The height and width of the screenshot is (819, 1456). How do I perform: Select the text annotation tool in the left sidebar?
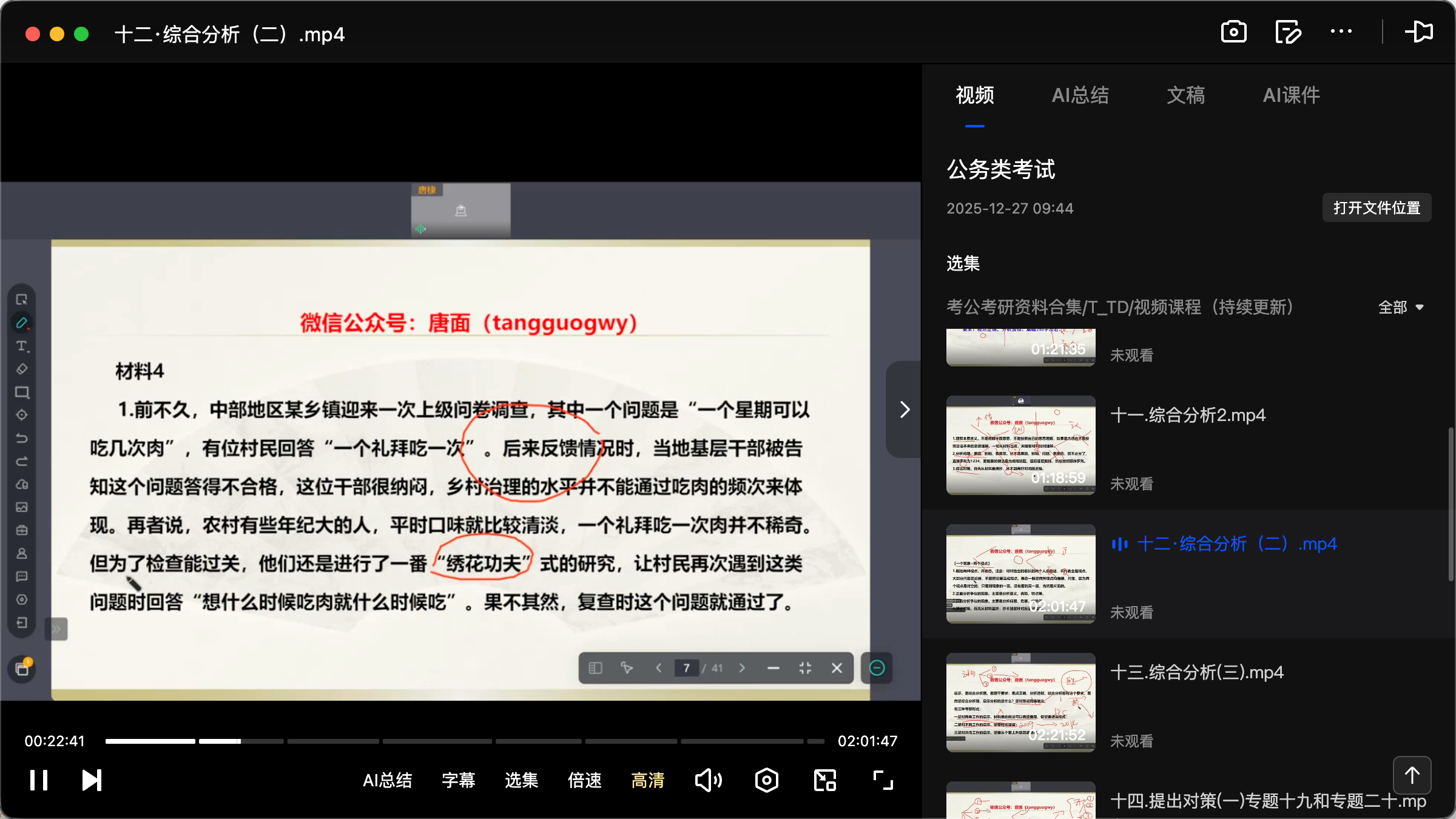[x=22, y=346]
